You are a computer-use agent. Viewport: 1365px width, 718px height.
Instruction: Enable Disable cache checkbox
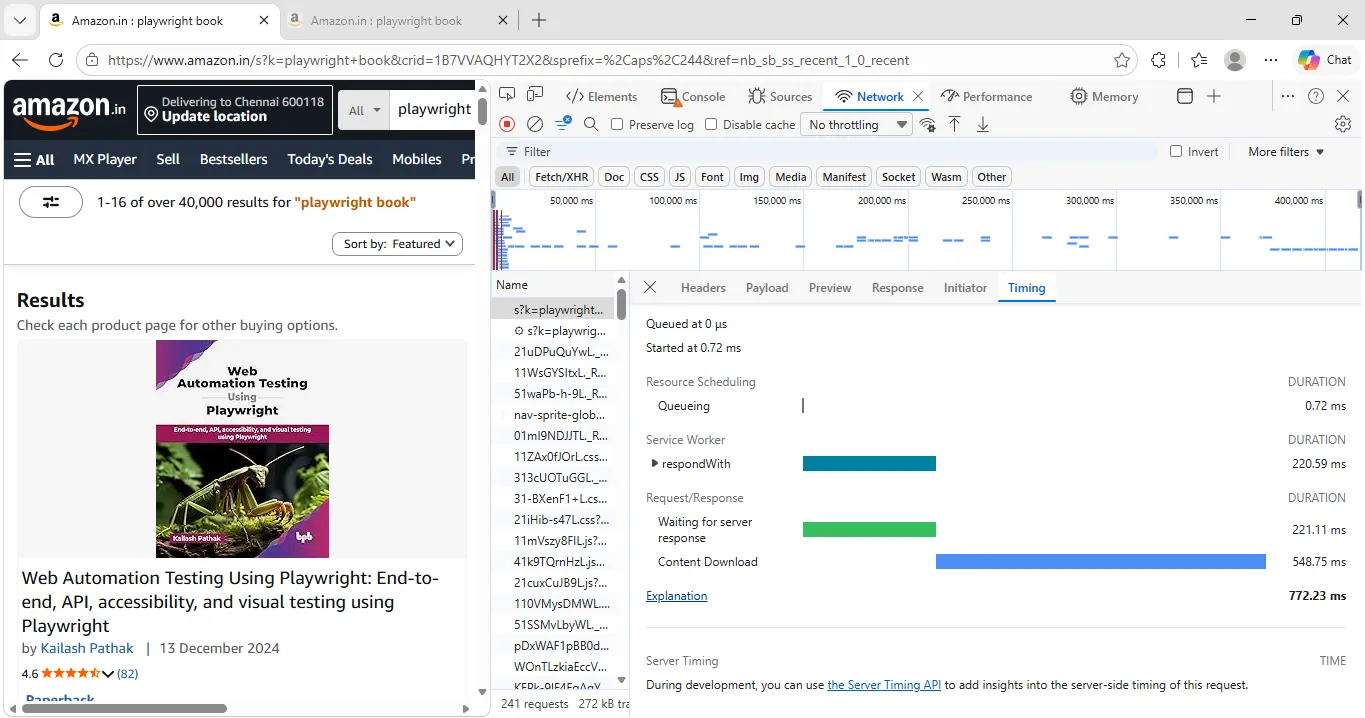tap(711, 124)
